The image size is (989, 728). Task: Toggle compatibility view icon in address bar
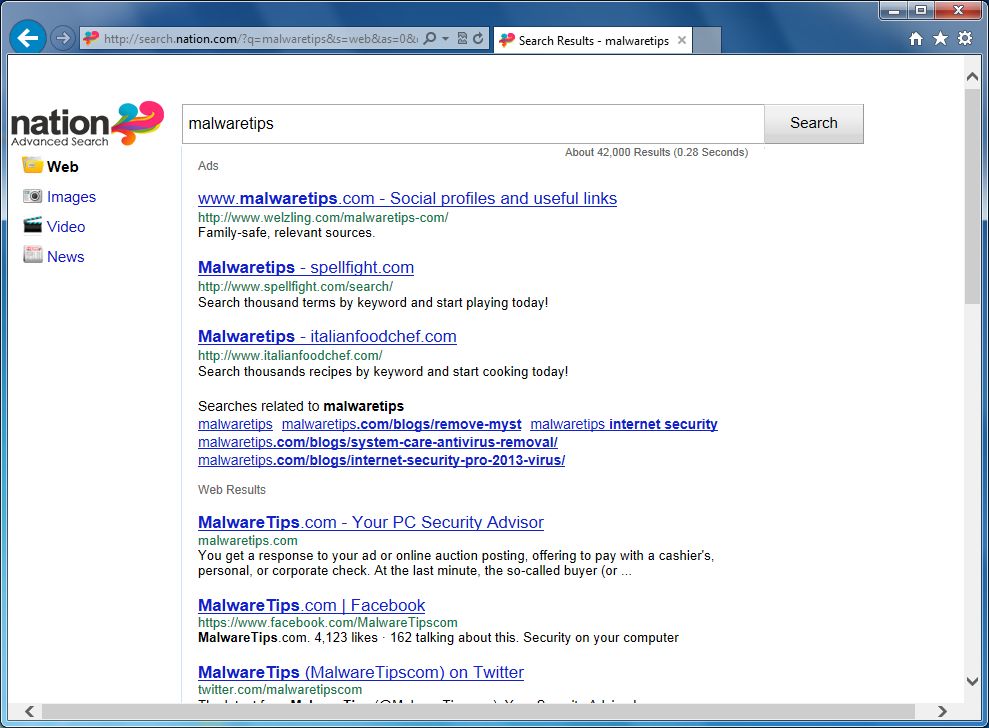point(462,38)
